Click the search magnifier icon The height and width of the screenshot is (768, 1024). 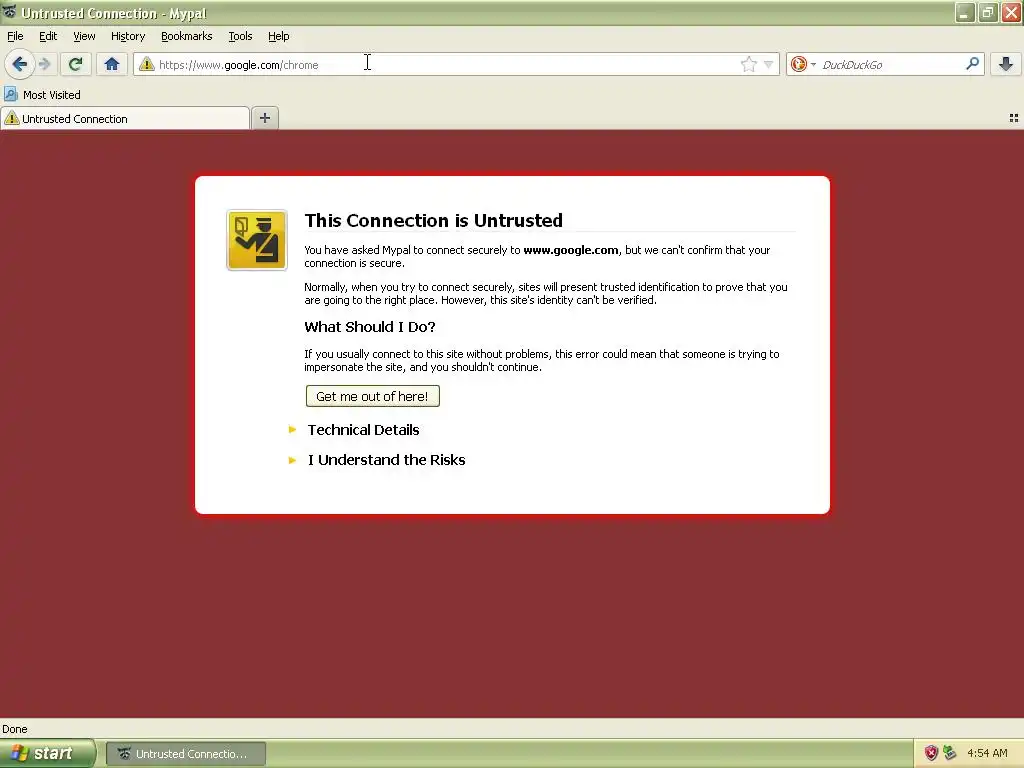(972, 63)
